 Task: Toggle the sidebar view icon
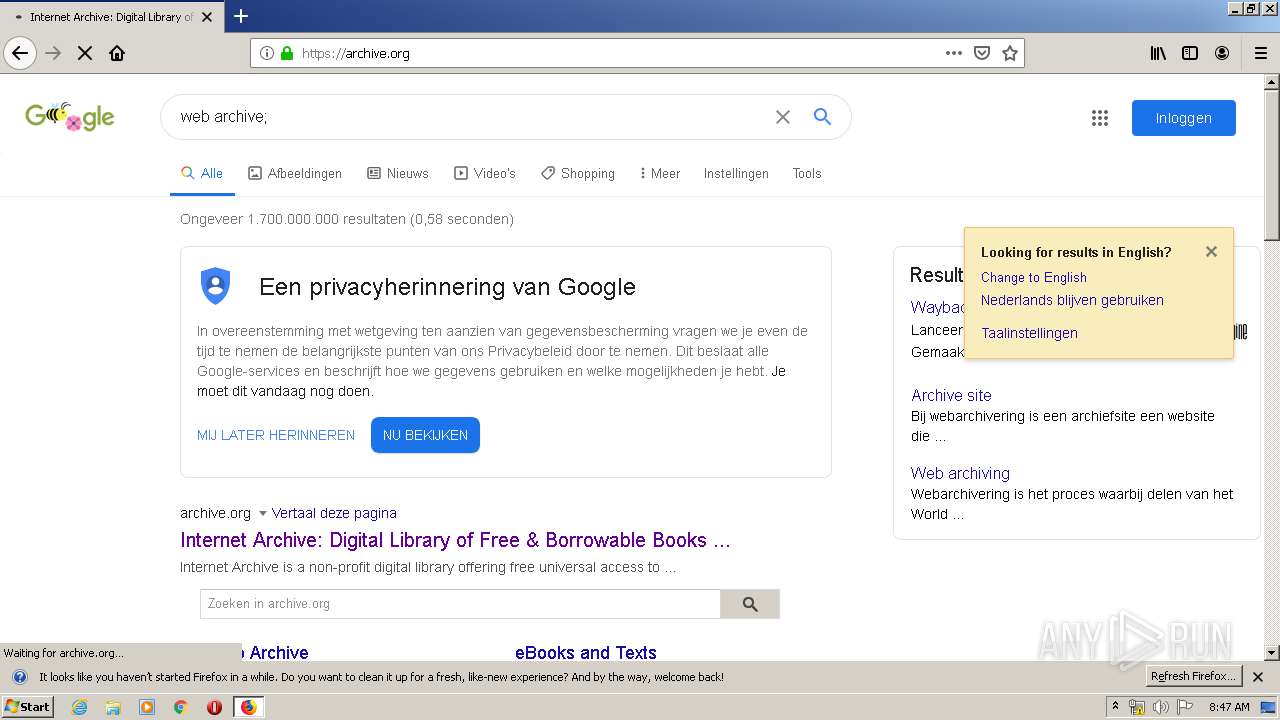coord(1190,53)
